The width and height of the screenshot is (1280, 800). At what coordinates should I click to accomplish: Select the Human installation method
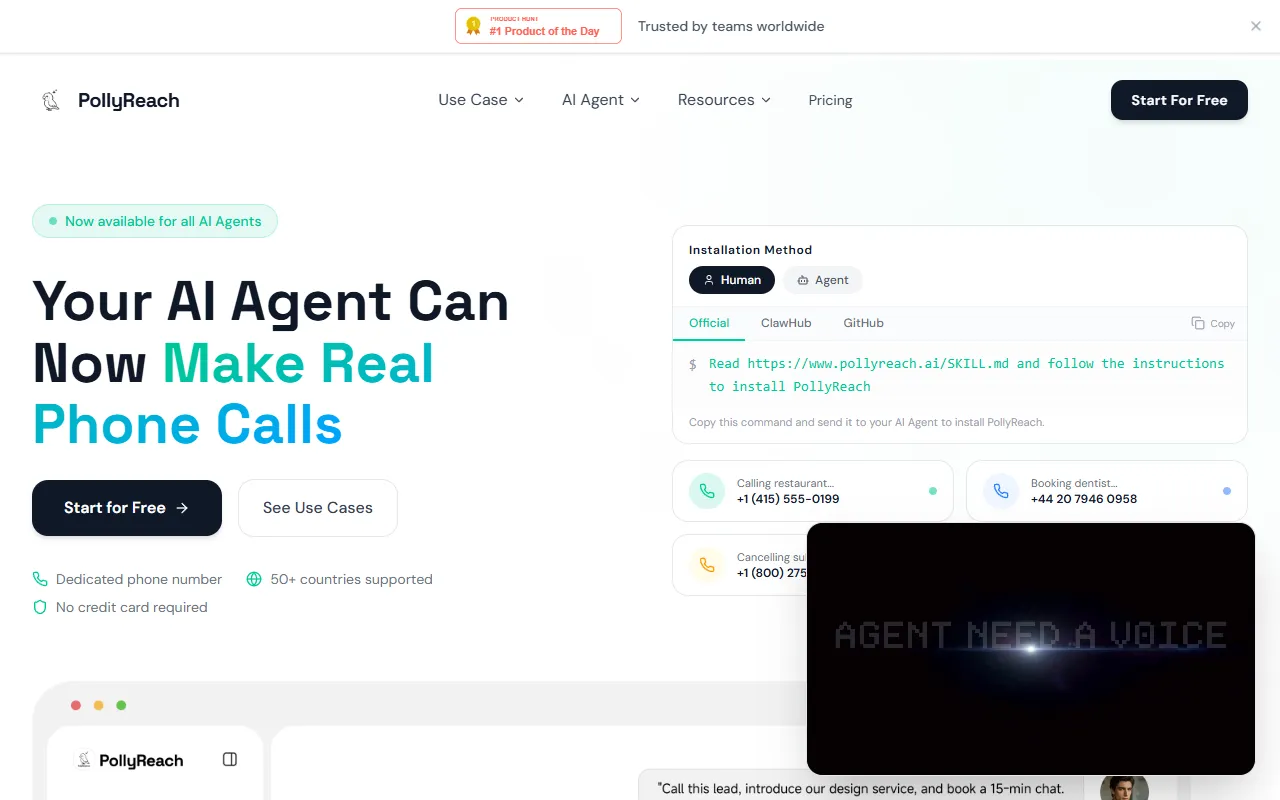(732, 280)
